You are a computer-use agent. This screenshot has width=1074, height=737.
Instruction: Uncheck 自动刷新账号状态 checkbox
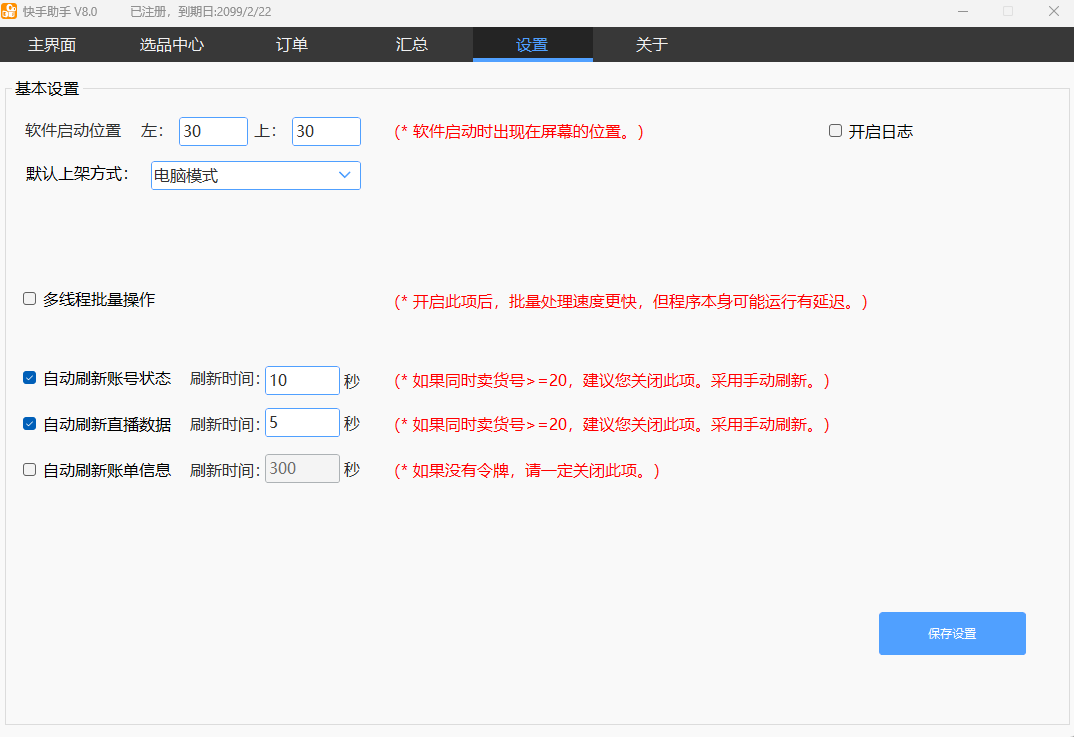click(x=30, y=379)
